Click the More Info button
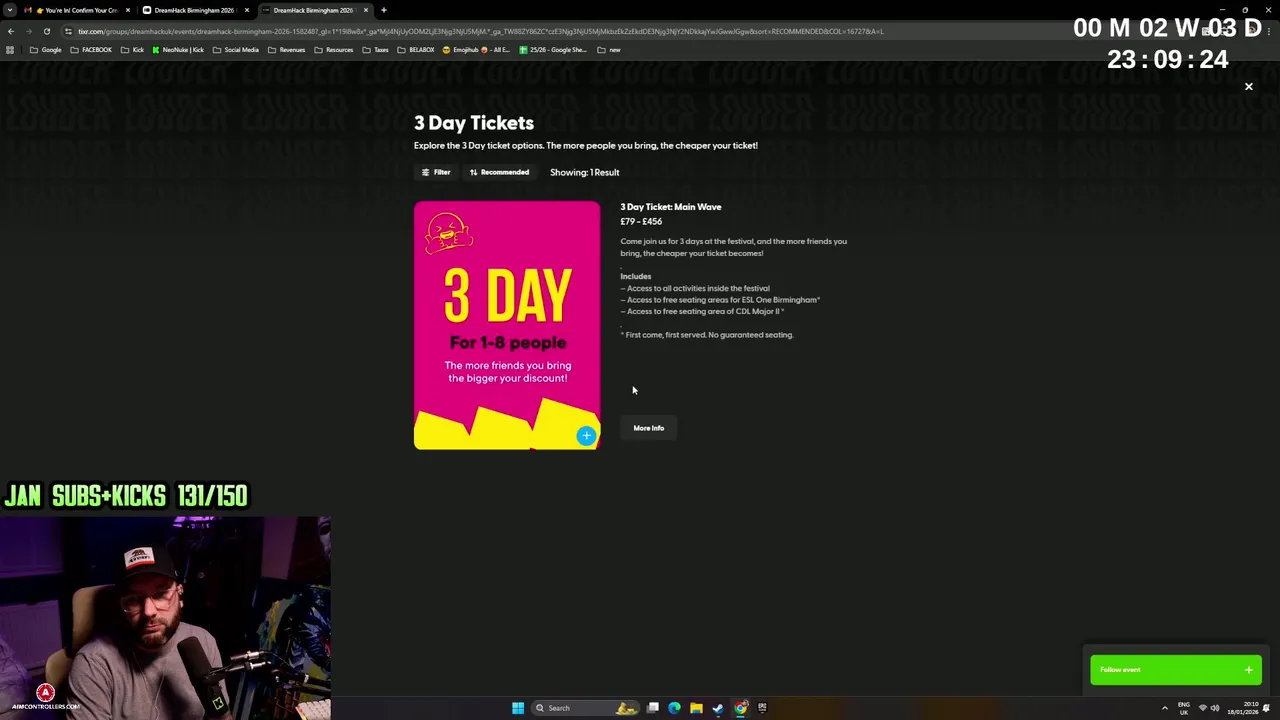This screenshot has height=720, width=1280. coord(648,428)
